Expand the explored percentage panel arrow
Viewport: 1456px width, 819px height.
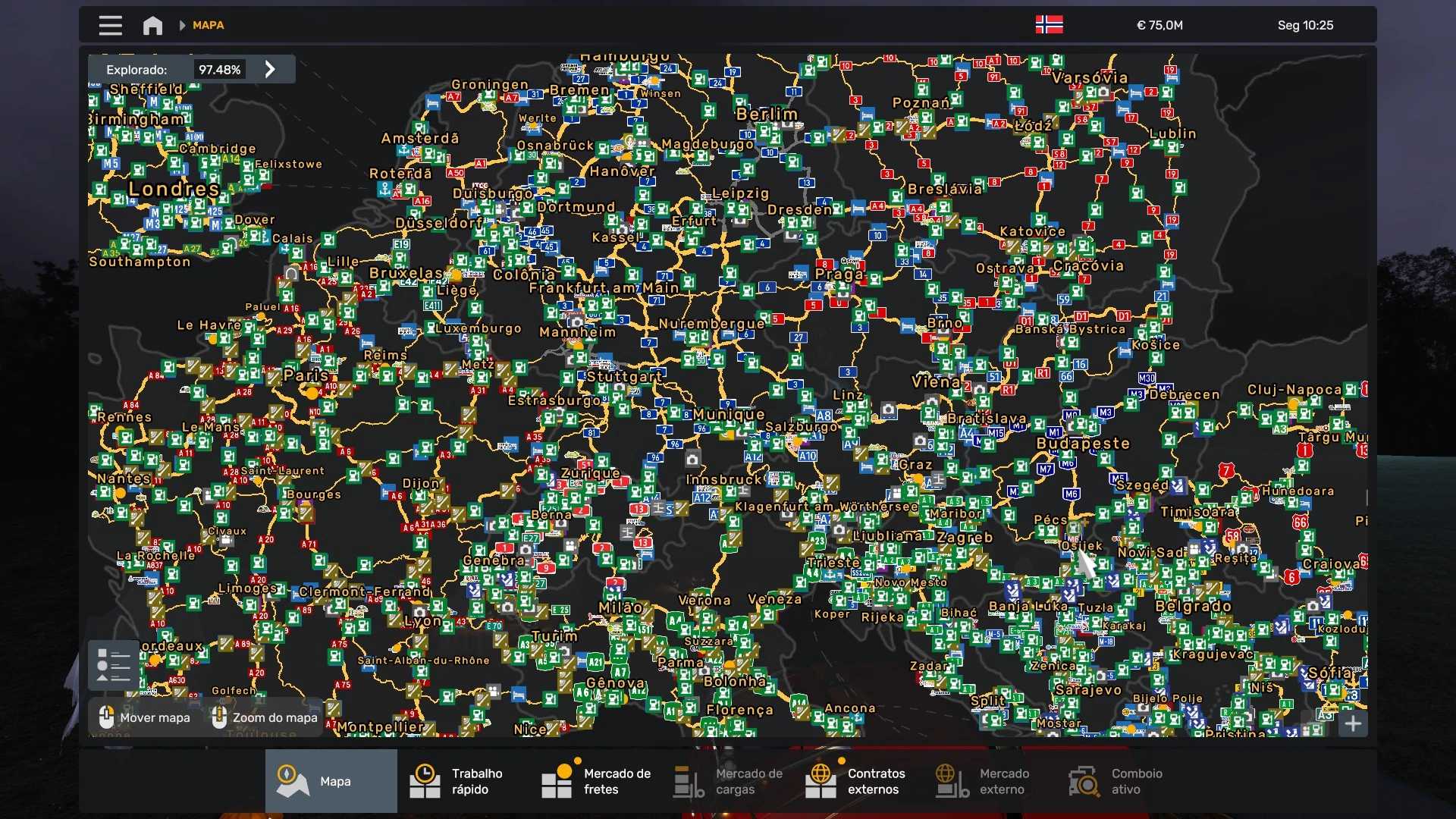click(x=270, y=69)
